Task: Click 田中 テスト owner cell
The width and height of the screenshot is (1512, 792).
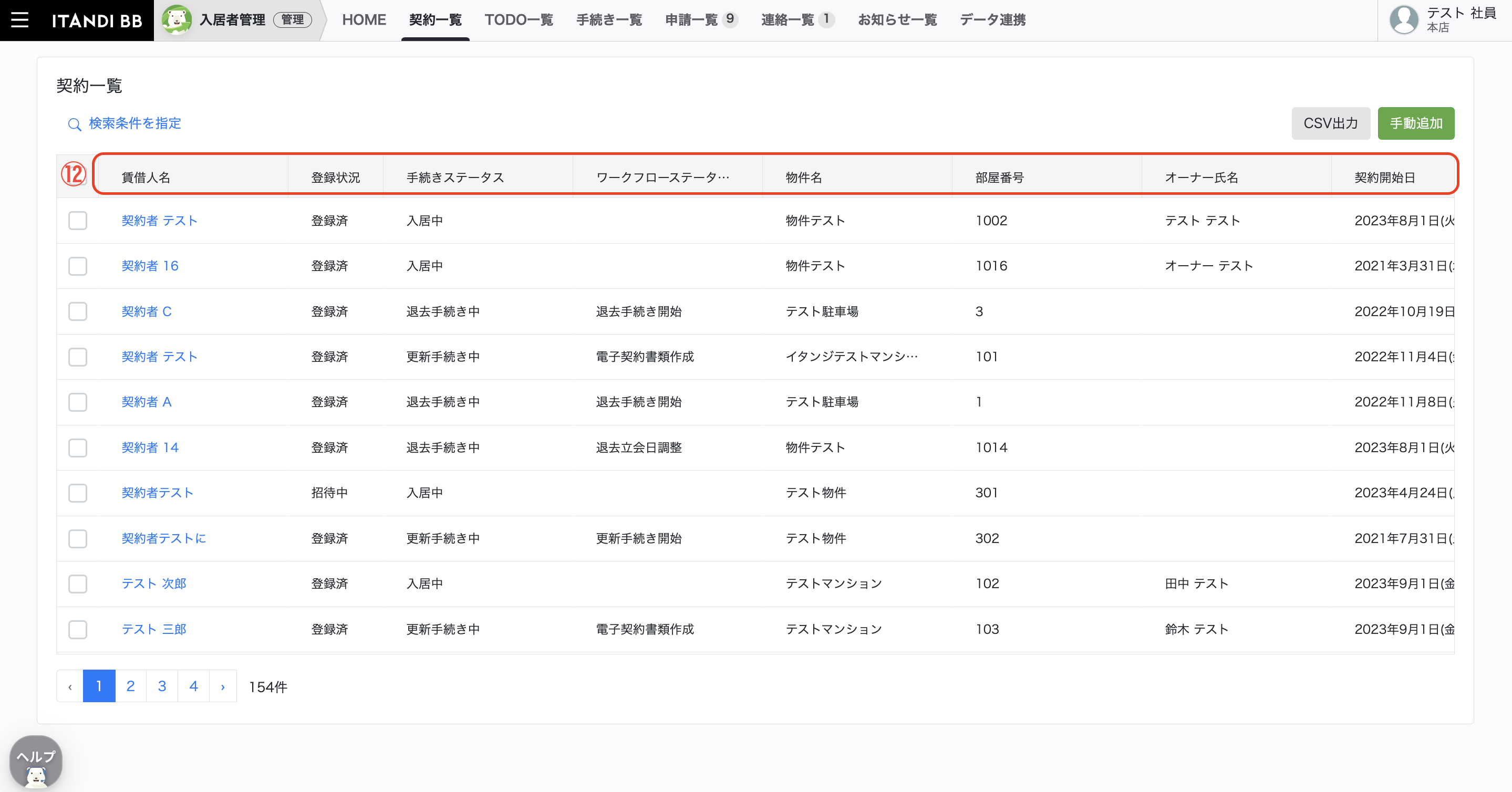Action: pyautogui.click(x=1196, y=583)
